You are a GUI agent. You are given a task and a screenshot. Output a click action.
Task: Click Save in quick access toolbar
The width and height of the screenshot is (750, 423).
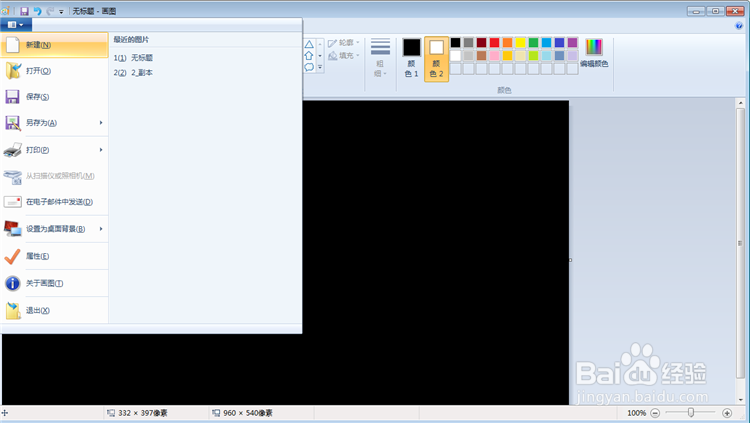(24, 11)
